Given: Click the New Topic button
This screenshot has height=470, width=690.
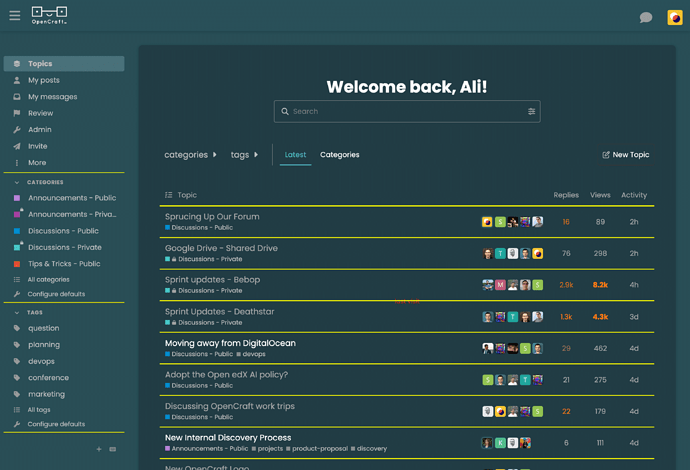Looking at the screenshot, I should coord(626,155).
